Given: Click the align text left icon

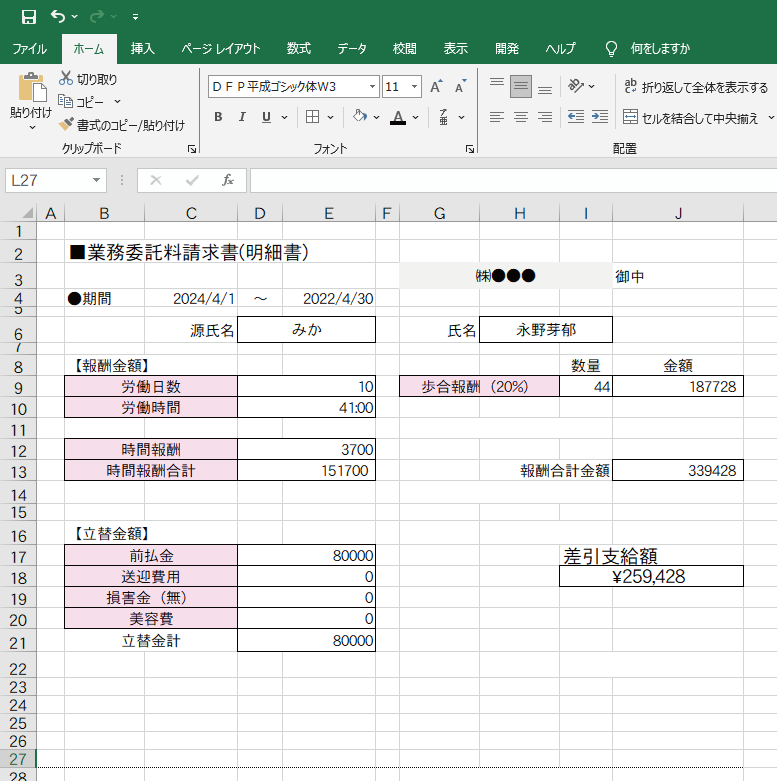Looking at the screenshot, I should (496, 117).
